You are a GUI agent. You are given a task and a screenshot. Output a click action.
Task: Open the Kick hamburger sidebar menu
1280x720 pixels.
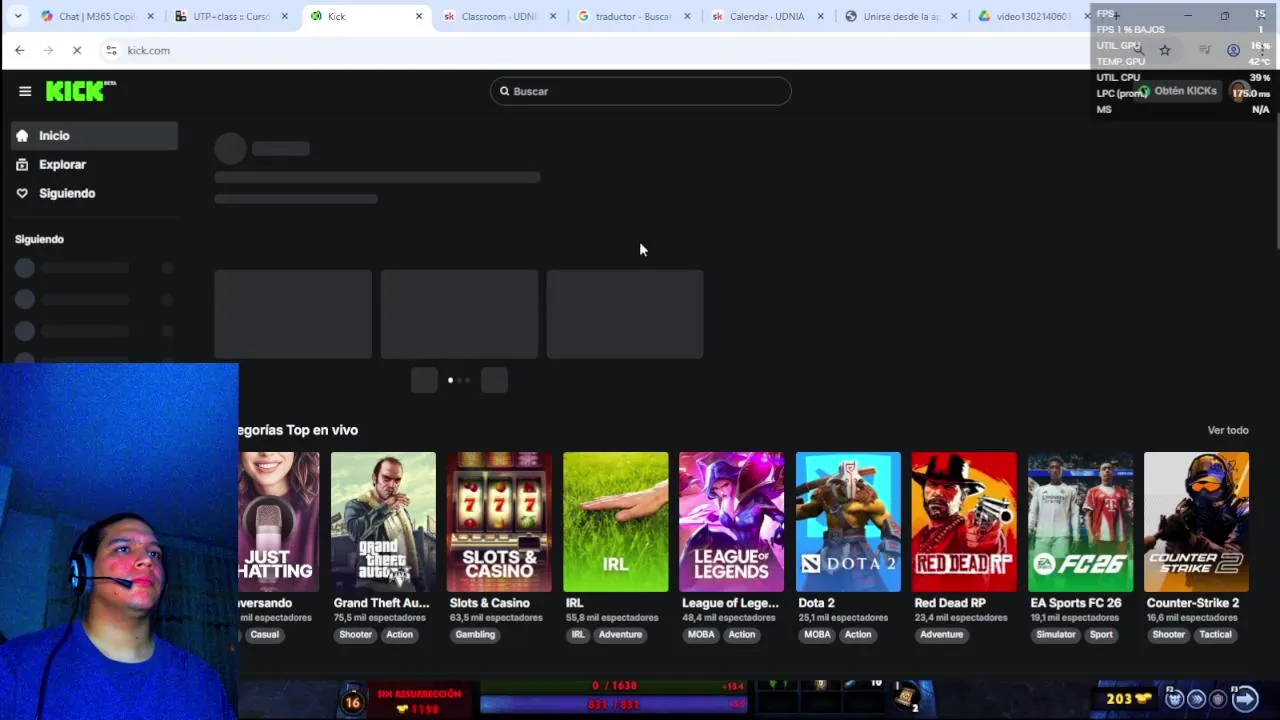(x=25, y=91)
